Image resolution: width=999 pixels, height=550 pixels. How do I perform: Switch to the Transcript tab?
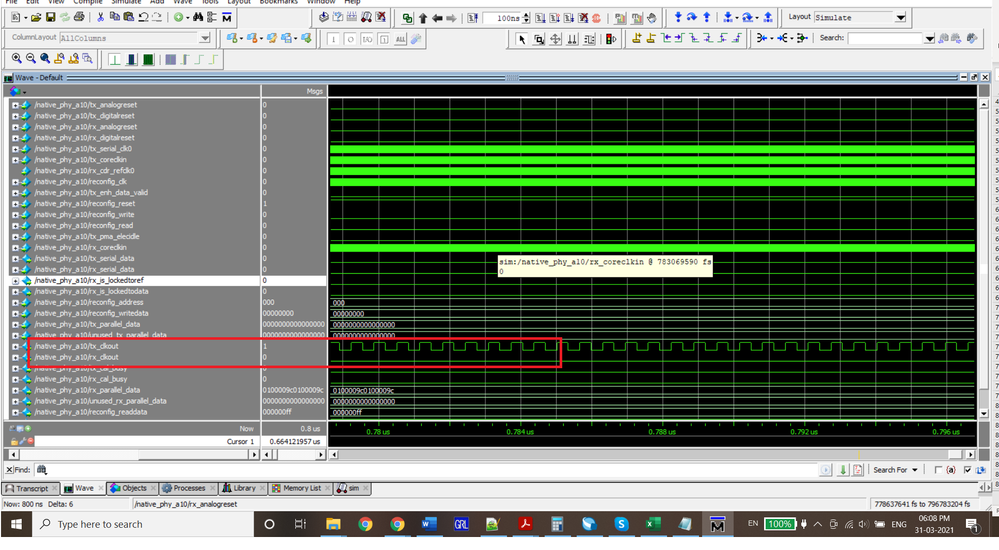coord(31,488)
